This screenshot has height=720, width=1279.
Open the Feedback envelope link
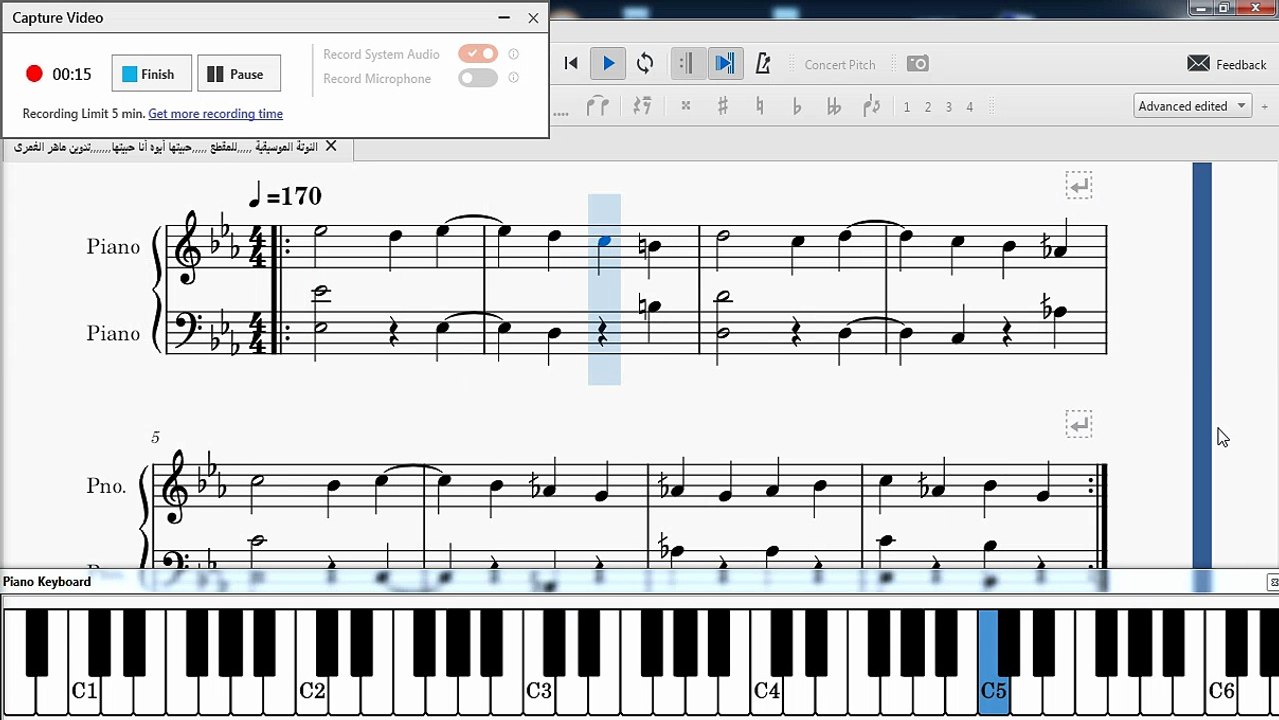[x=1226, y=64]
